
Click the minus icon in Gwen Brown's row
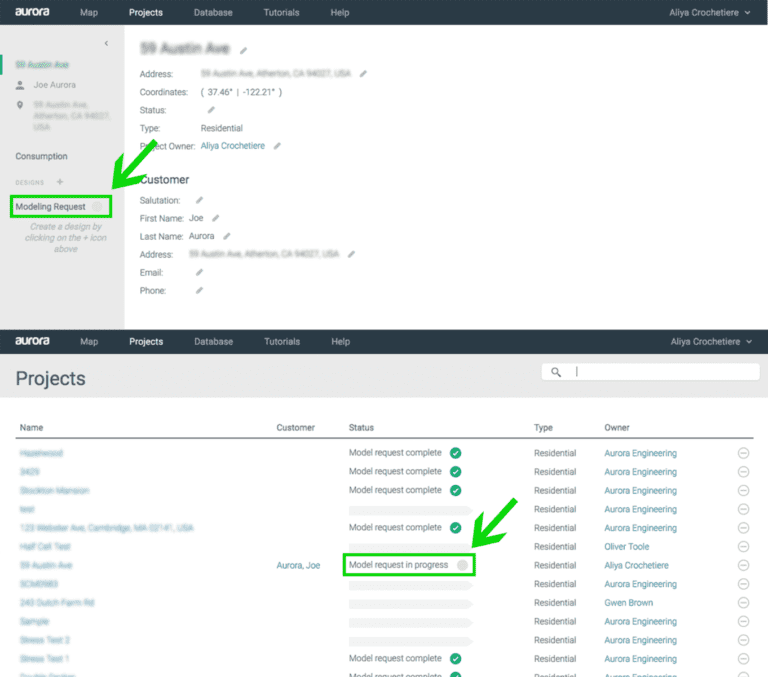pos(743,603)
